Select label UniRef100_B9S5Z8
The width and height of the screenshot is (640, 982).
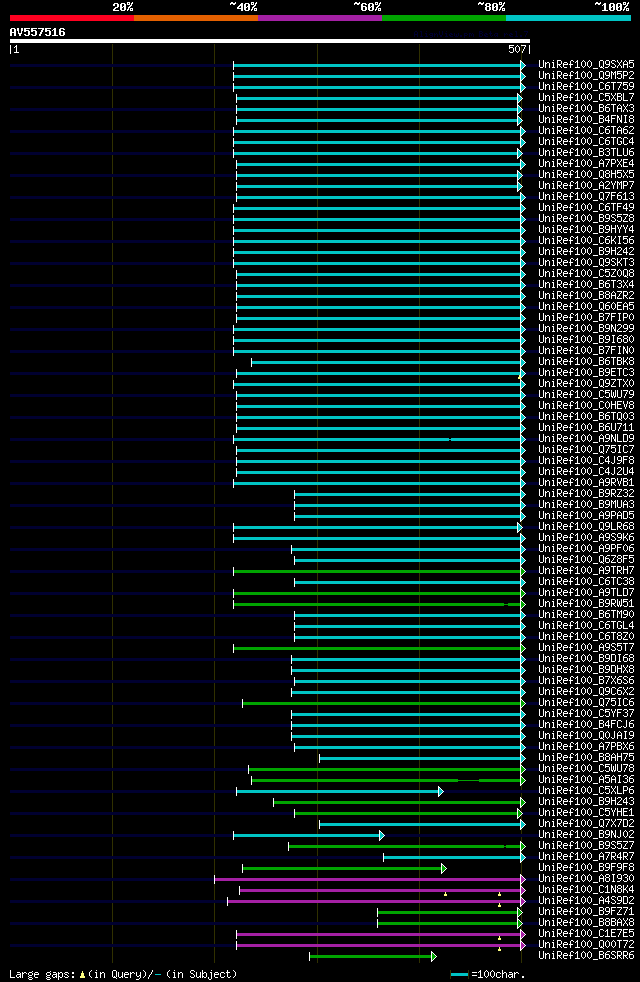pos(586,219)
